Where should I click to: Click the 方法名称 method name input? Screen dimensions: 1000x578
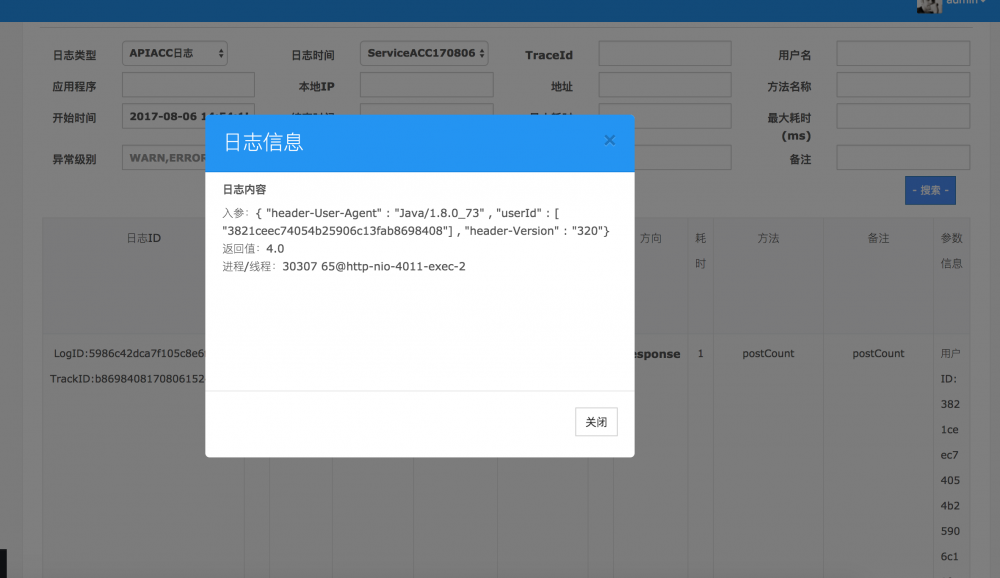coord(902,84)
